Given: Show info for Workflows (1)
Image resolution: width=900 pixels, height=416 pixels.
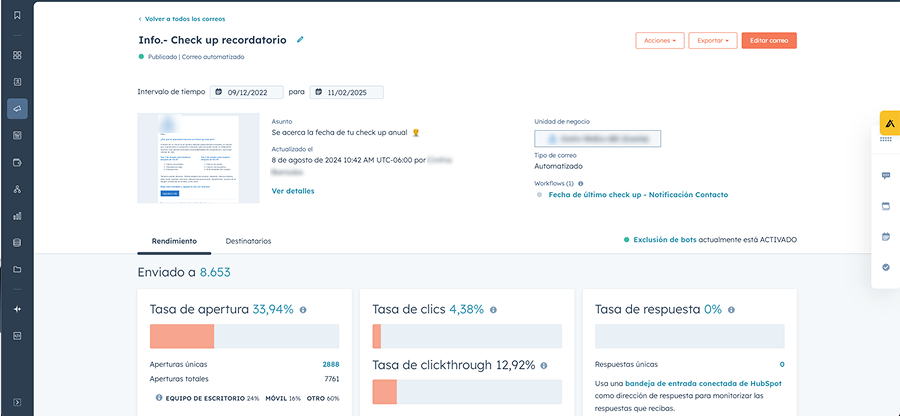Looking at the screenshot, I should [x=581, y=184].
